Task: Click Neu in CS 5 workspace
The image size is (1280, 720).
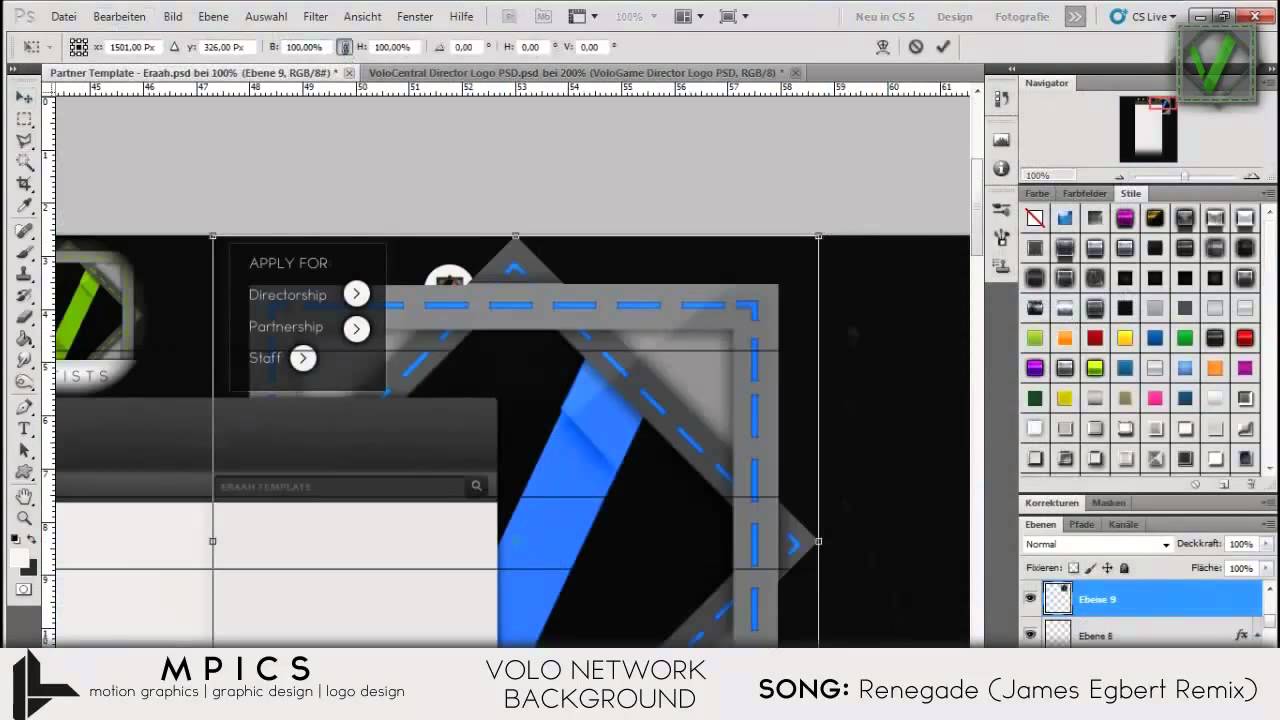Action: coord(885,17)
